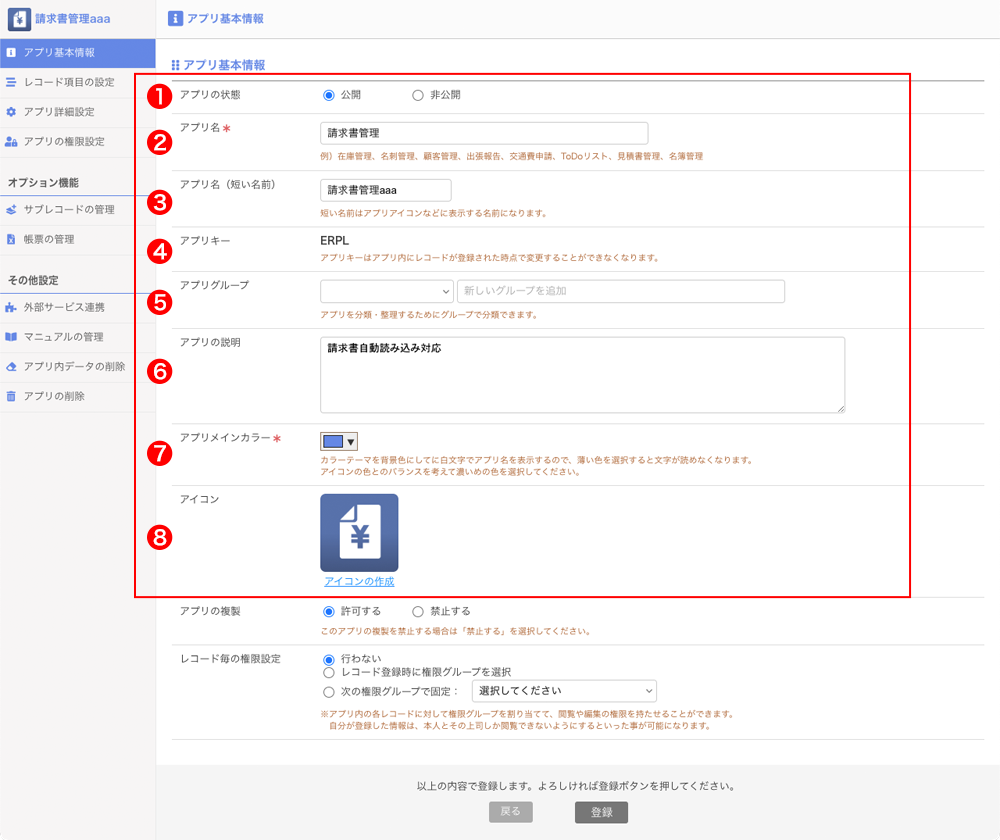
Task: Click the オプション機能 section heading
Action: point(43,182)
